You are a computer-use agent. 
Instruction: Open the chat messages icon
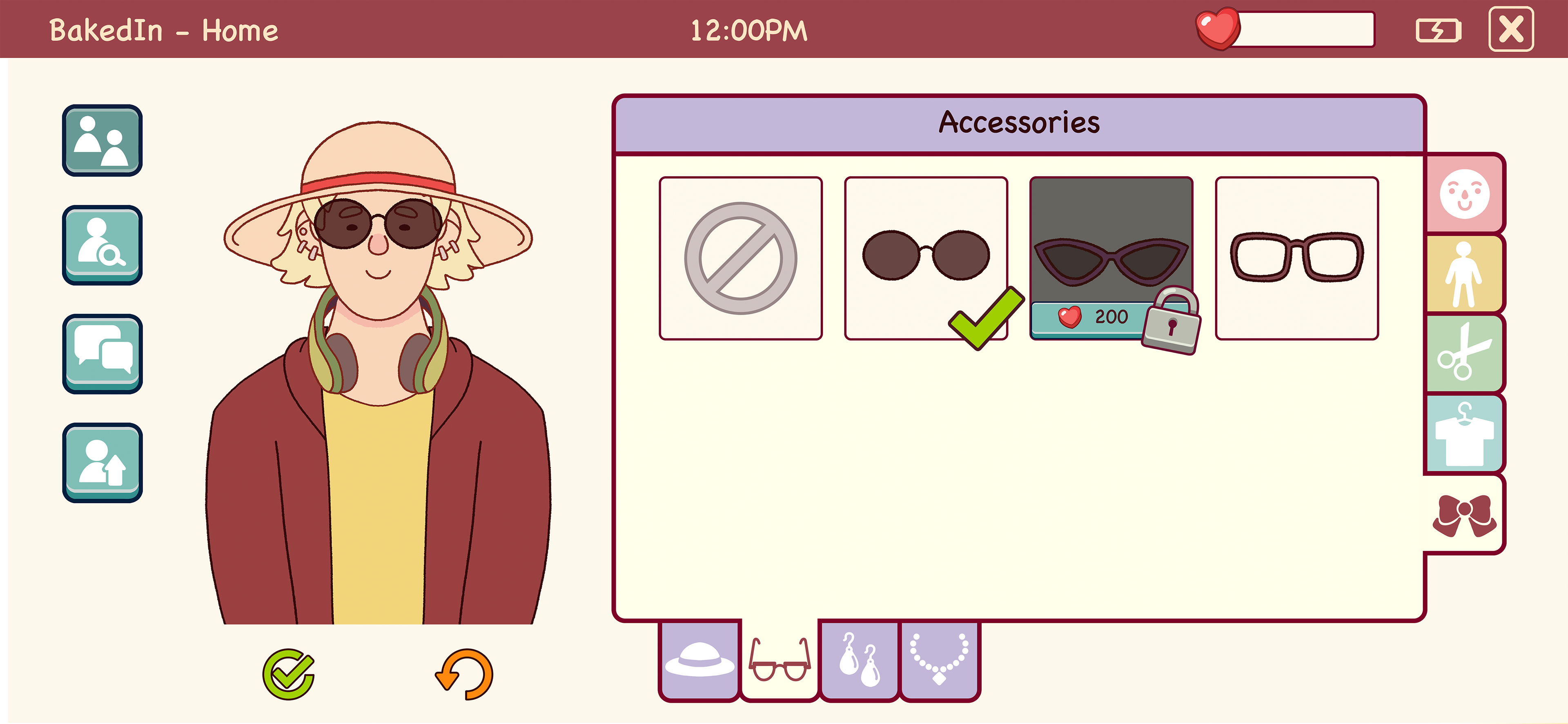102,353
